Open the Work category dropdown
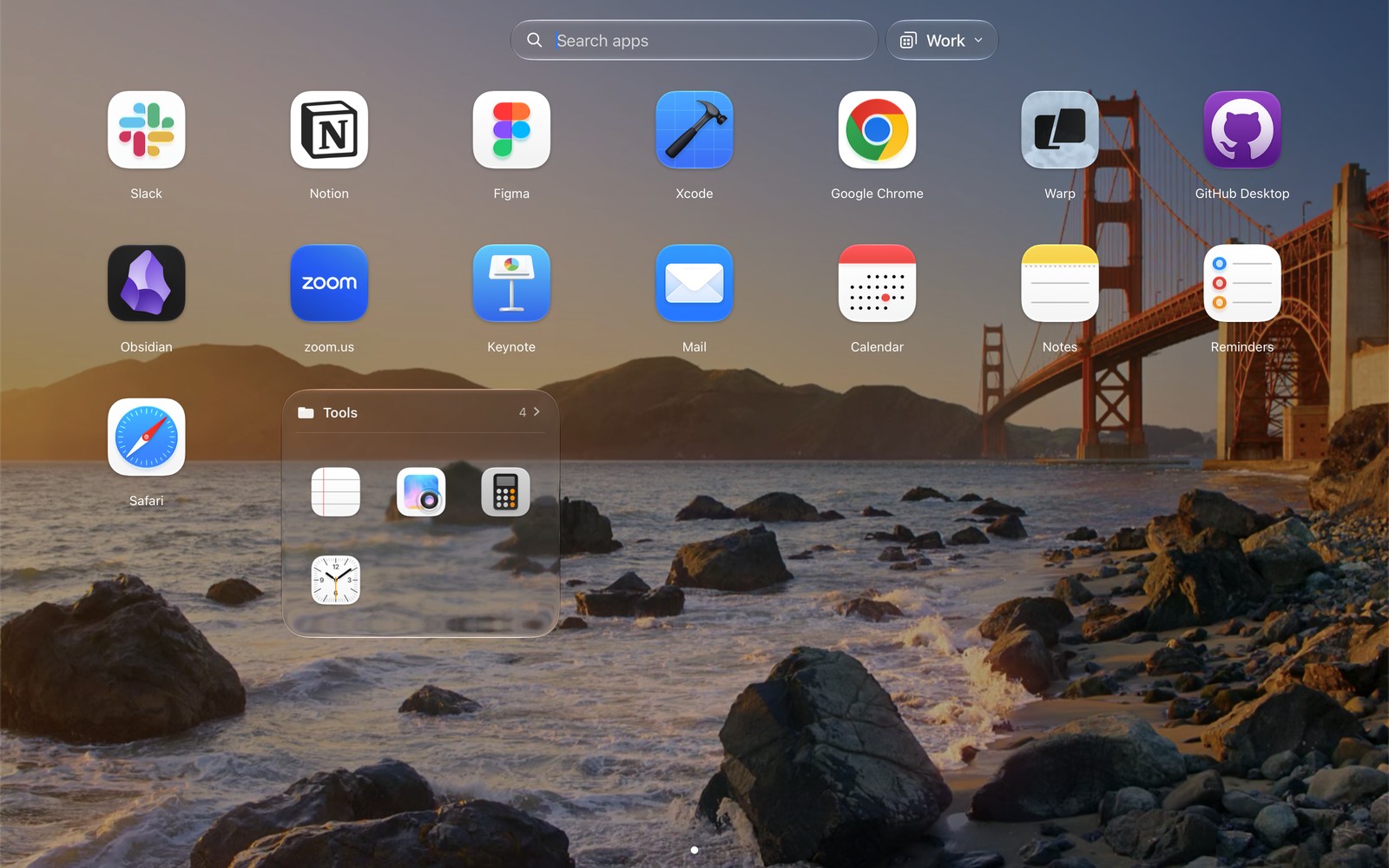This screenshot has height=868, width=1389. click(942, 40)
